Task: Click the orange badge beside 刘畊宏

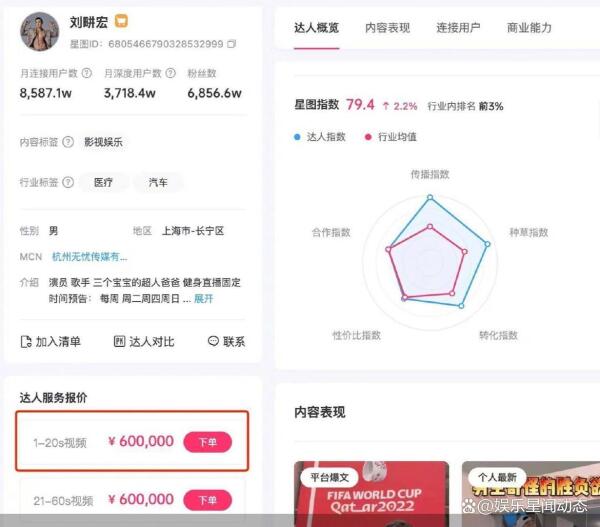Action: pyautogui.click(x=121, y=21)
